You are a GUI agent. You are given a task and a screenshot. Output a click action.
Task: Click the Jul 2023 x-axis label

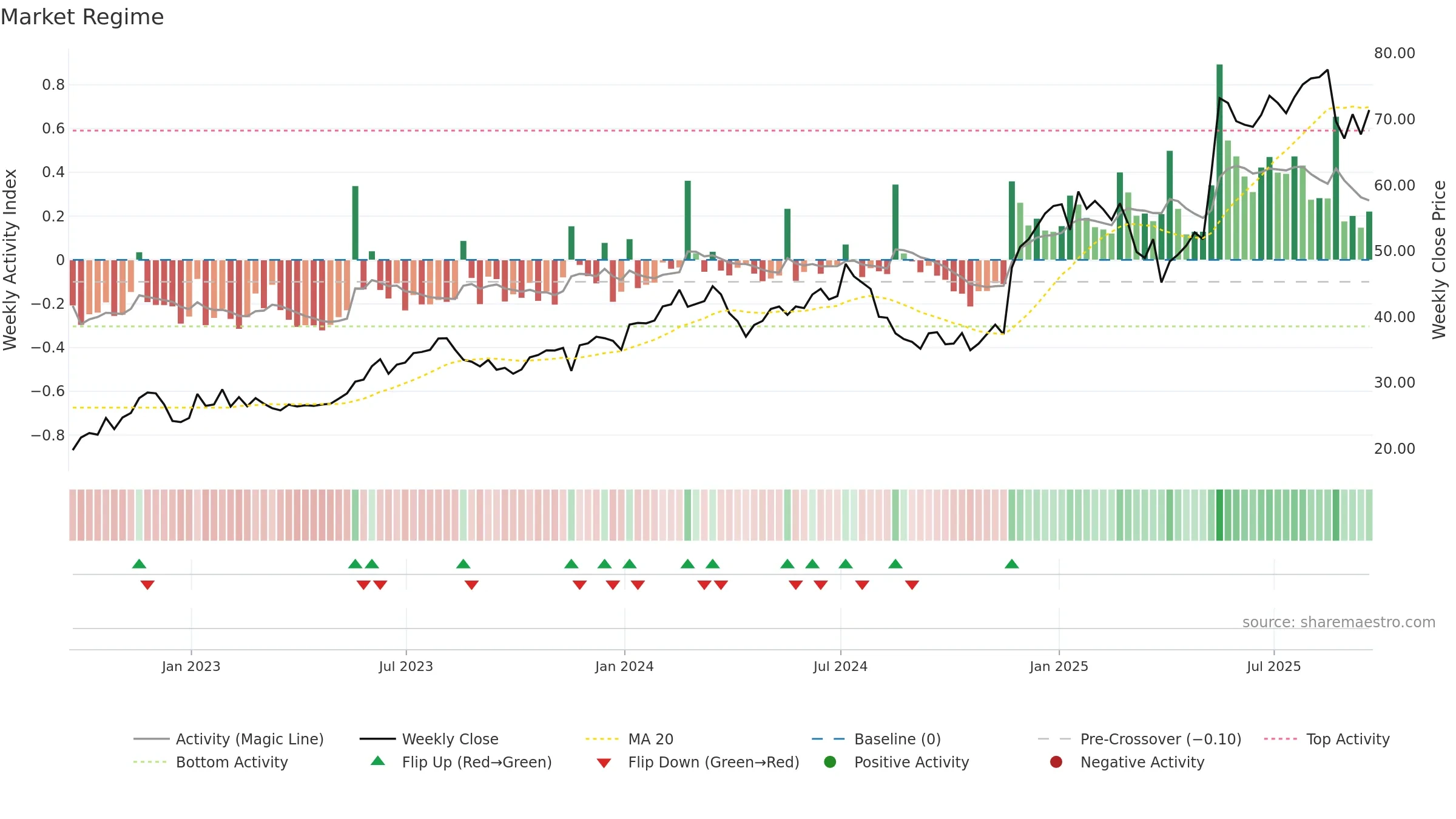(406, 666)
